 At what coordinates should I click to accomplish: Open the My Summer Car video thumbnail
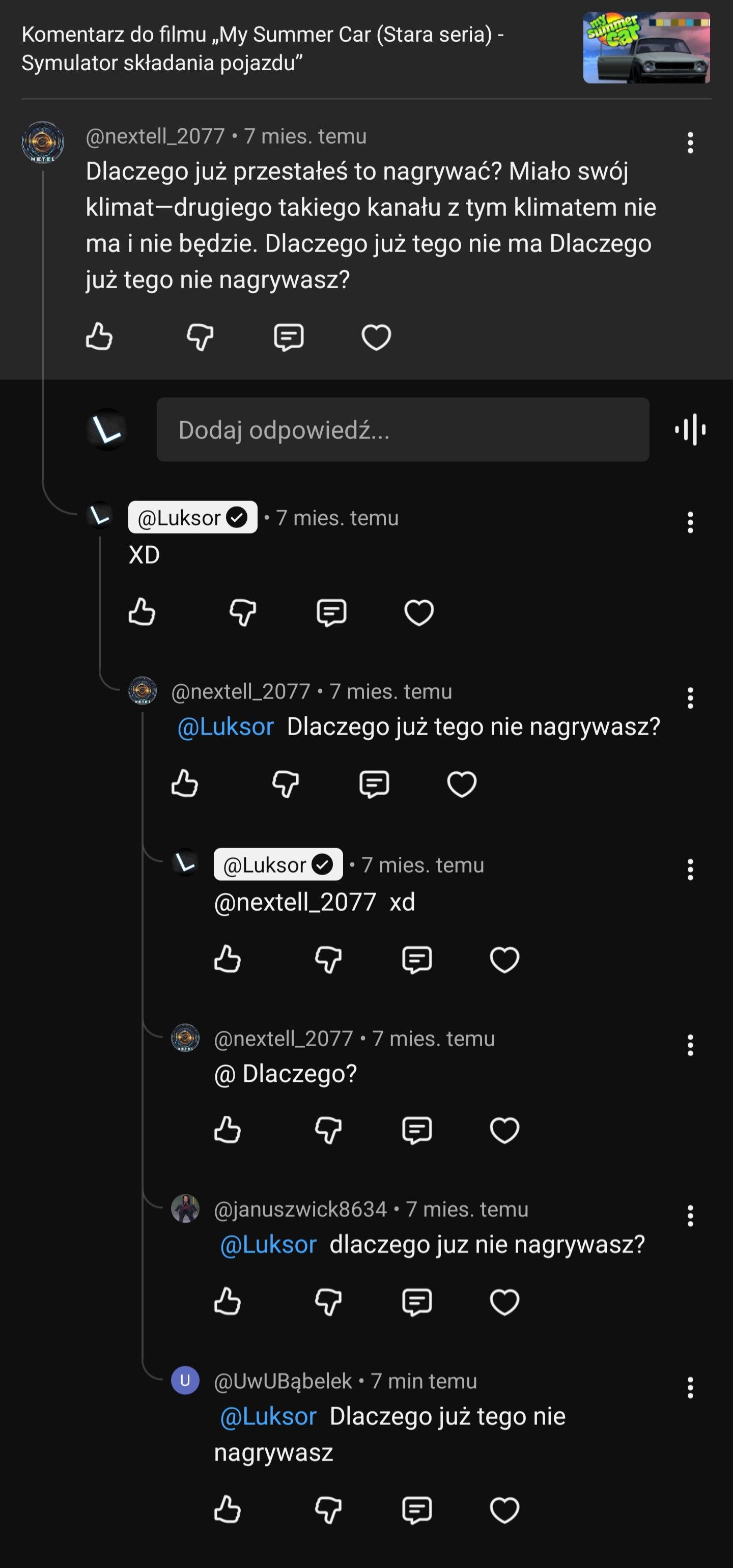tap(646, 48)
